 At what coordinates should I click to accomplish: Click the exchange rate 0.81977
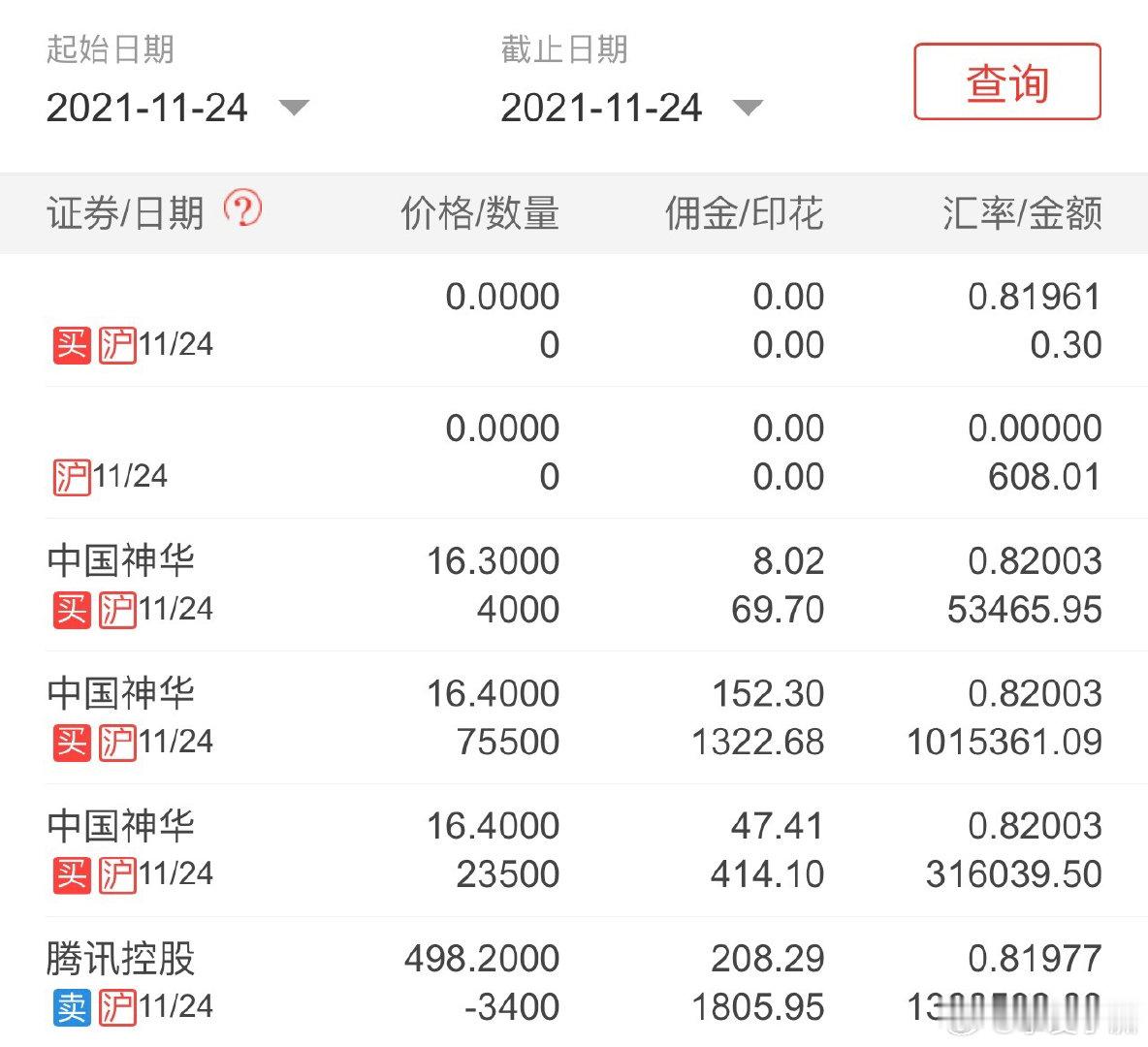click(1035, 959)
